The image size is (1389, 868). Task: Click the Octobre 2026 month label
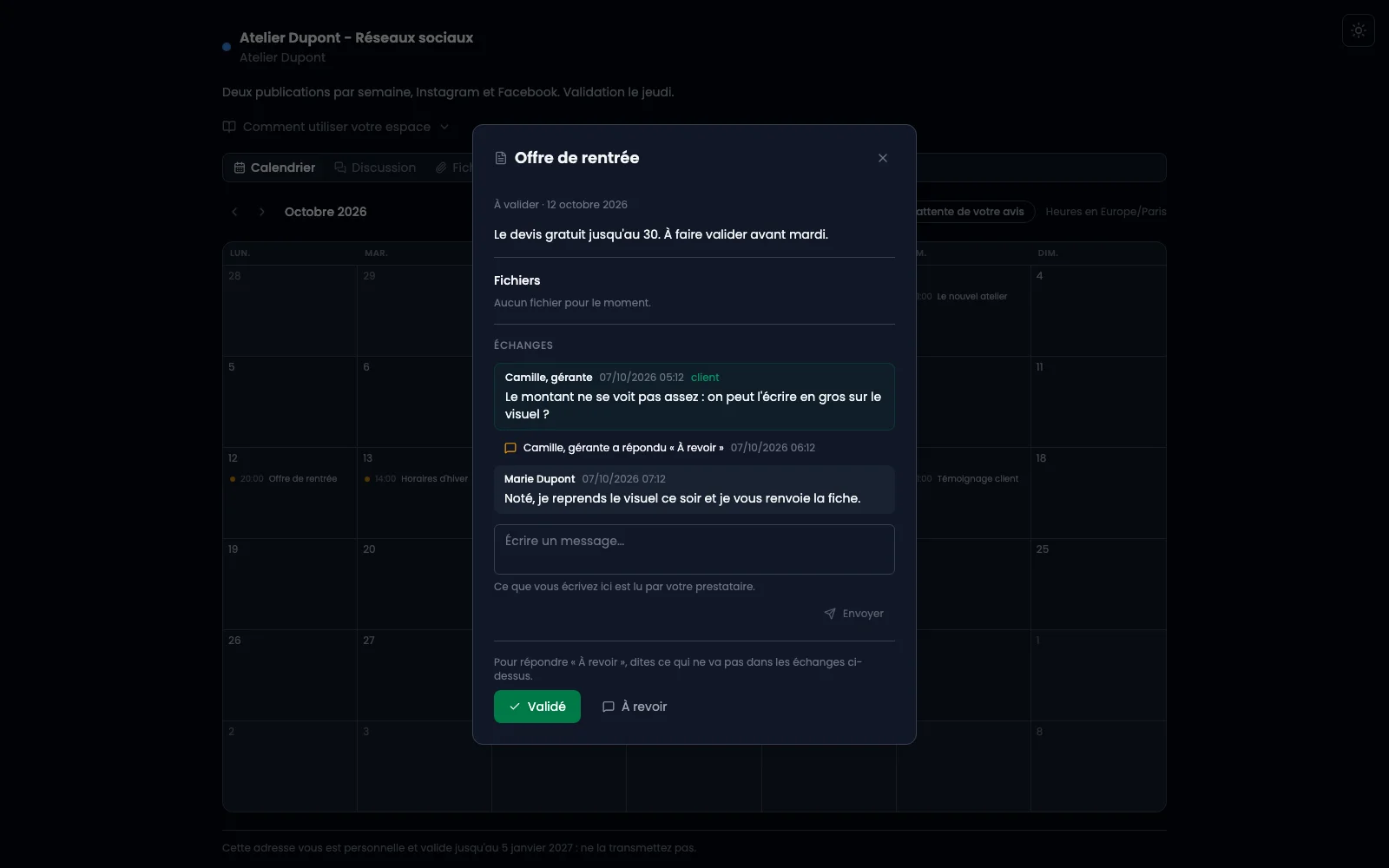[x=326, y=212]
